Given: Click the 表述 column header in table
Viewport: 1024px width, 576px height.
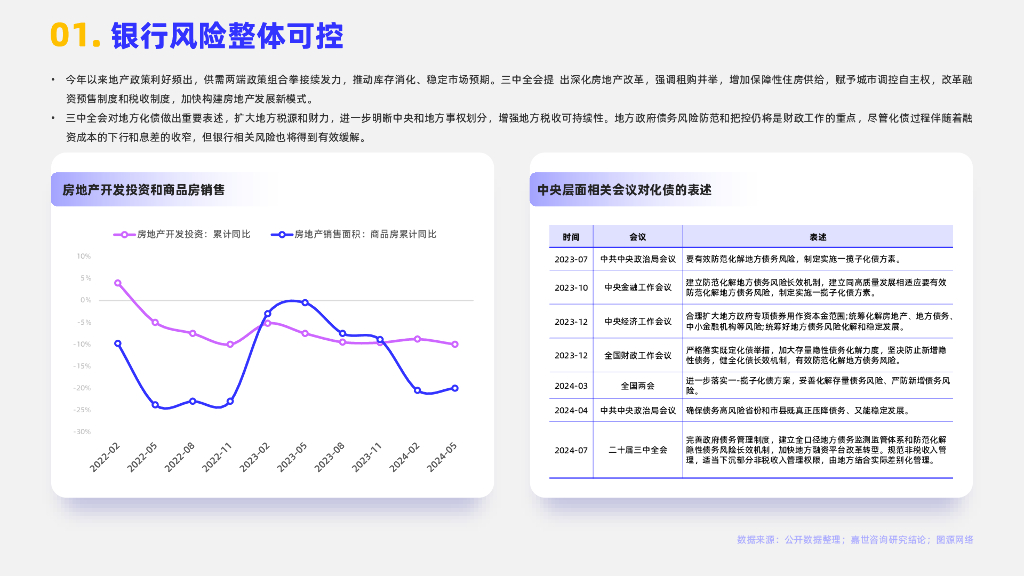Looking at the screenshot, I should click(817, 237).
